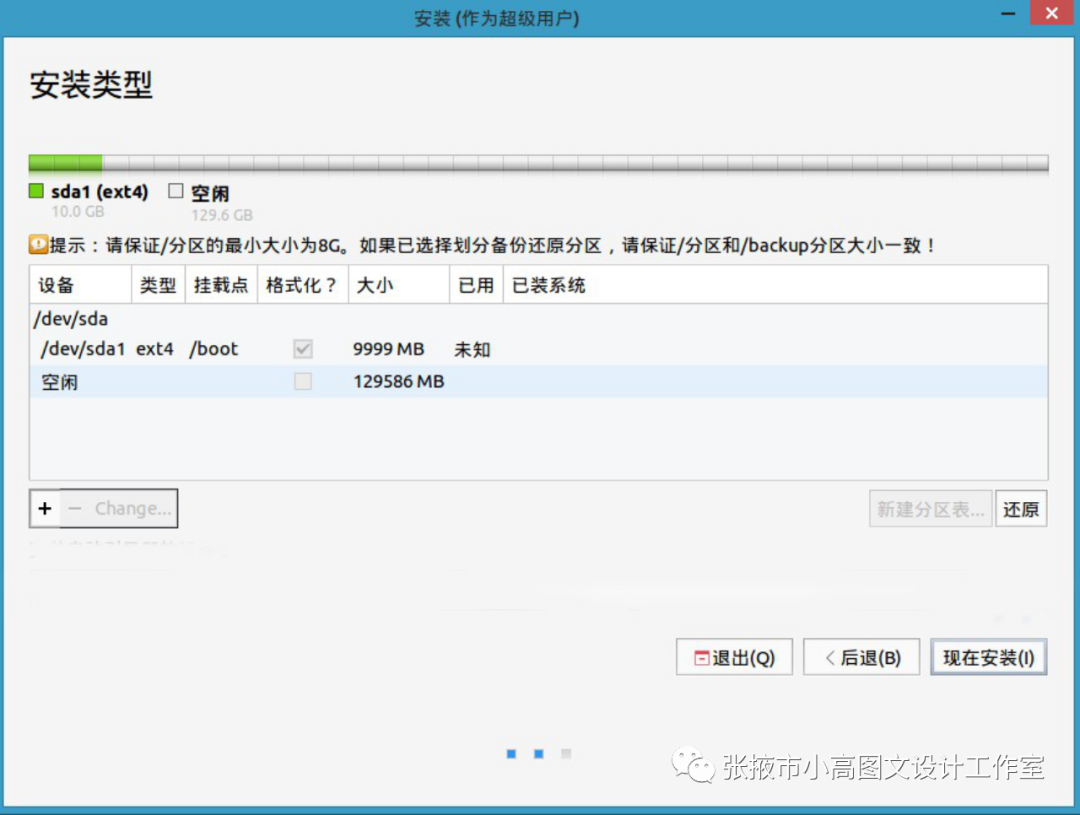Click the 大小 column header

tap(374, 285)
